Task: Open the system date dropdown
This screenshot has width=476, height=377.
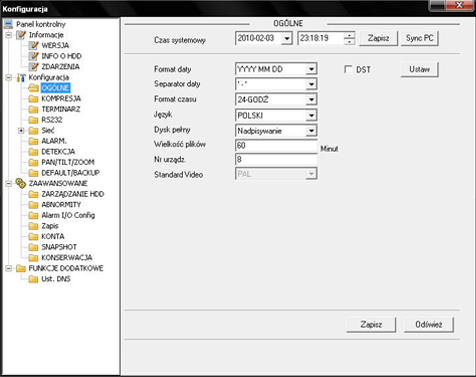Action: 287,38
